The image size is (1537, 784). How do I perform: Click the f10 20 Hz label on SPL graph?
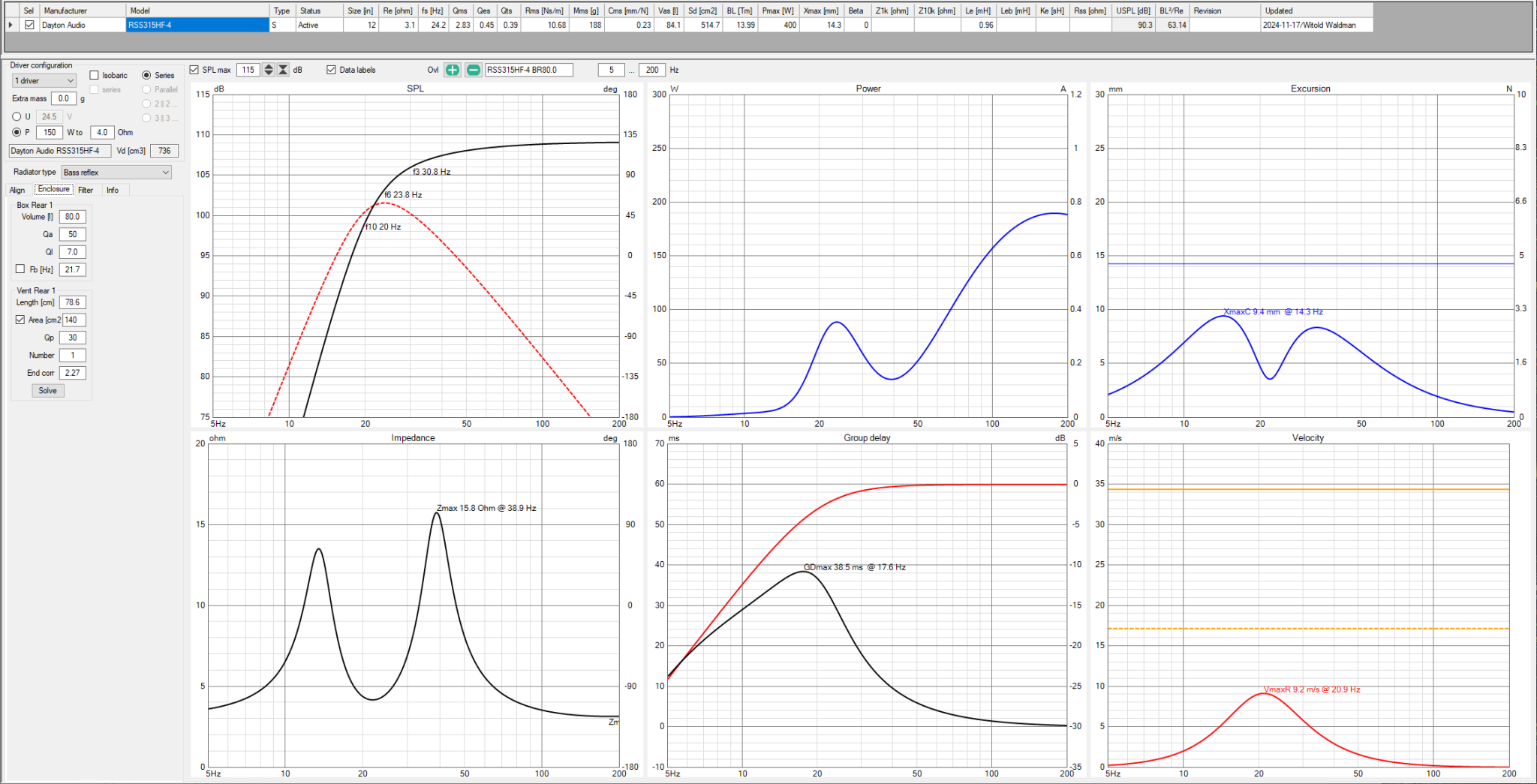[x=383, y=227]
